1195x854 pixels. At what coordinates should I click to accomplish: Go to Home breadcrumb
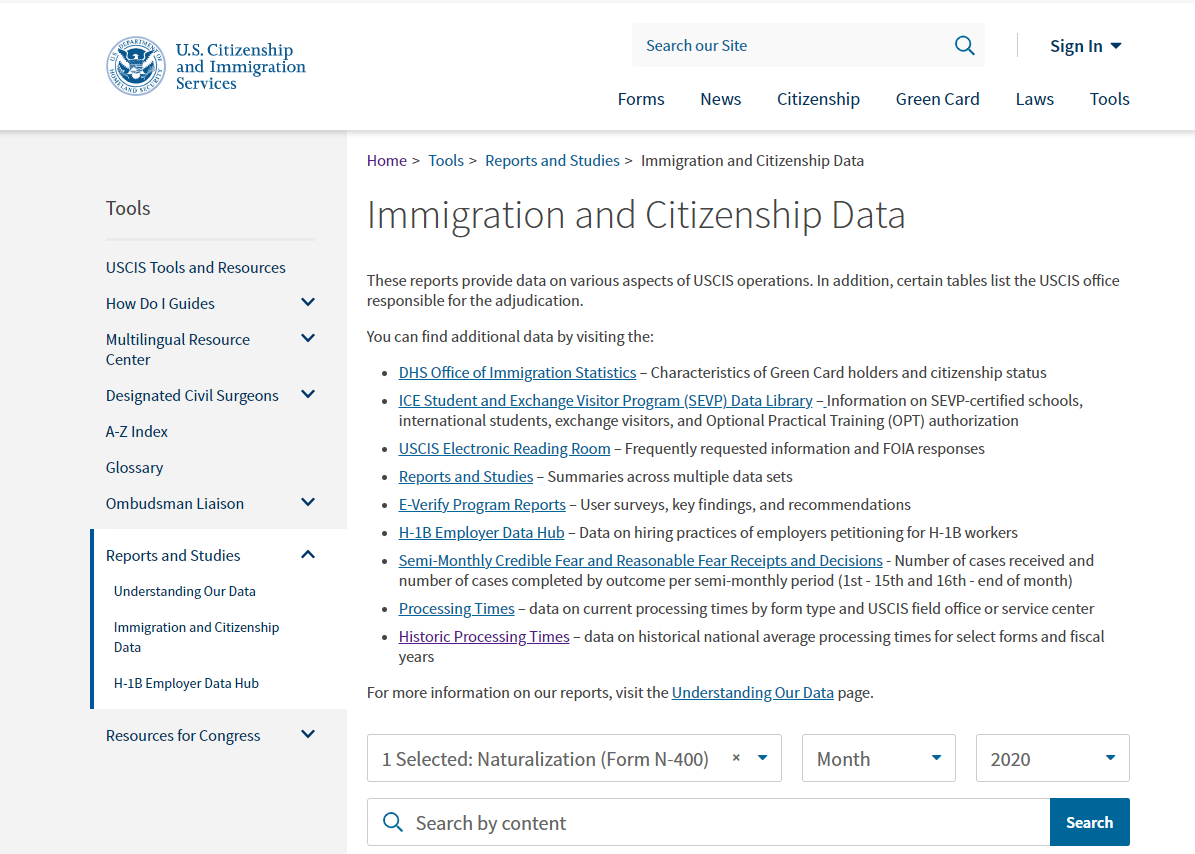click(386, 161)
